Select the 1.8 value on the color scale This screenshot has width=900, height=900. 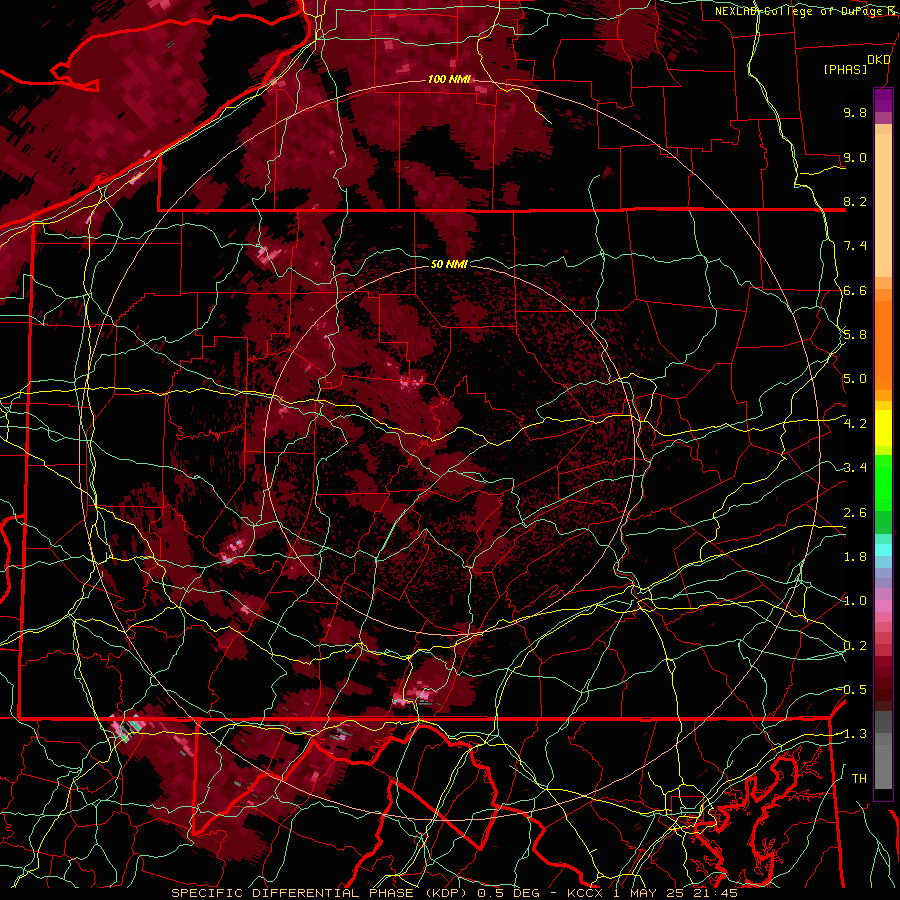tap(855, 556)
